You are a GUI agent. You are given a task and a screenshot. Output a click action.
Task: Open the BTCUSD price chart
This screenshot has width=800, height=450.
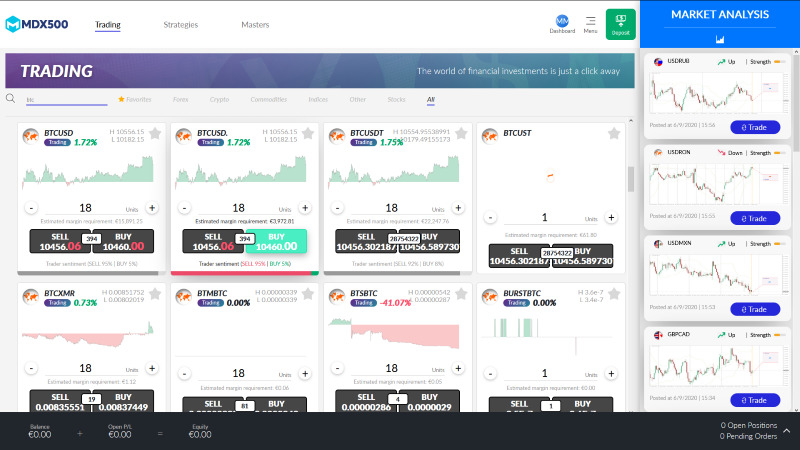88,171
